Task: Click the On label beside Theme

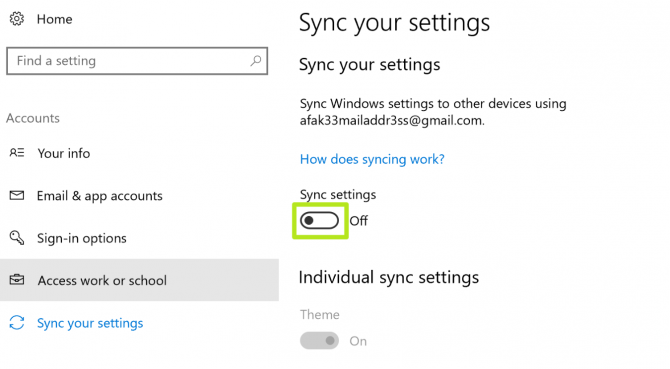Action: (x=358, y=341)
